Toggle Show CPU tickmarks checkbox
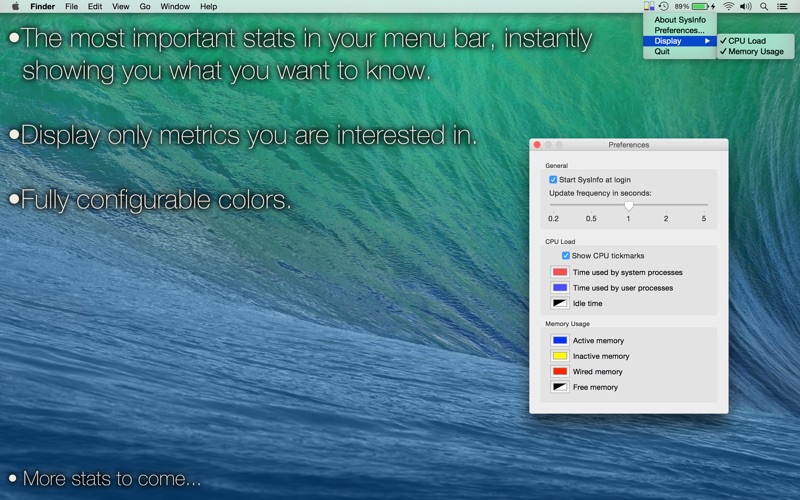Screen dimensions: 800x500 566,256
